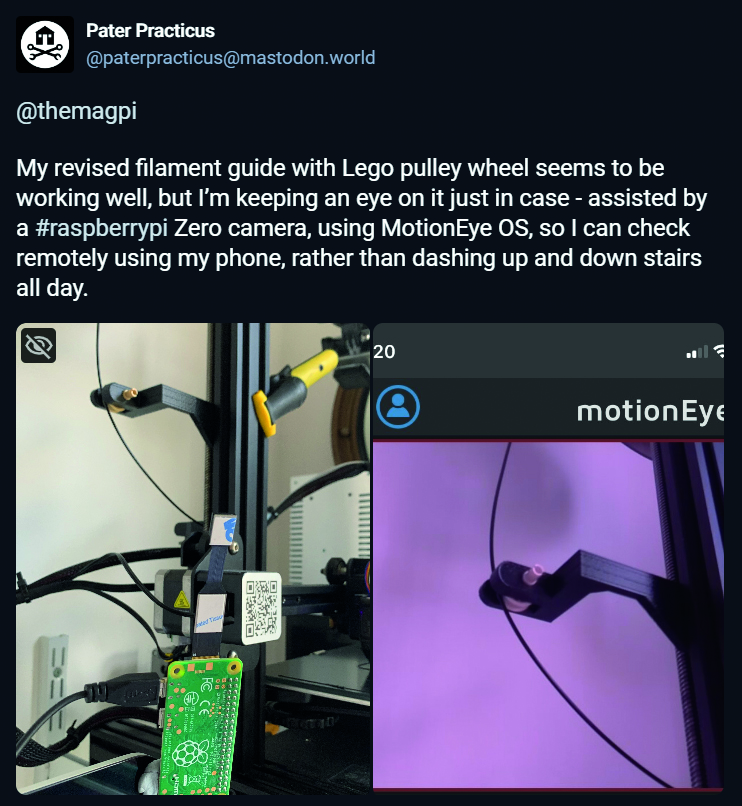742x806 pixels.
Task: Click the post body text
Action: [x=361, y=228]
